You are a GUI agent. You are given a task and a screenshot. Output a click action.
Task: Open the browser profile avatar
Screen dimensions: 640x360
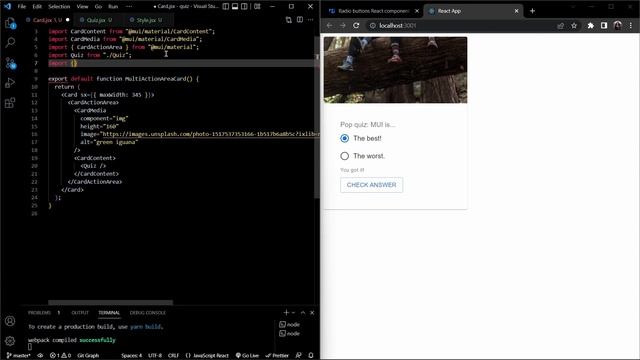pyautogui.click(x=618, y=25)
